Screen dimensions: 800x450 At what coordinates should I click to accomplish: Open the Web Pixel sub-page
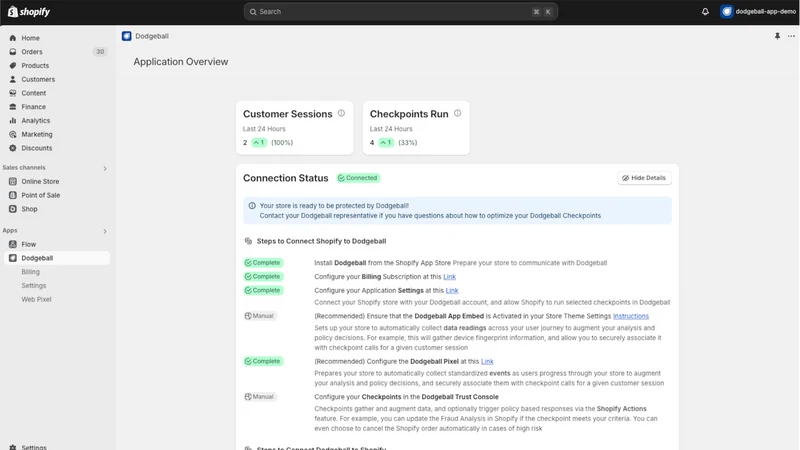click(36, 299)
